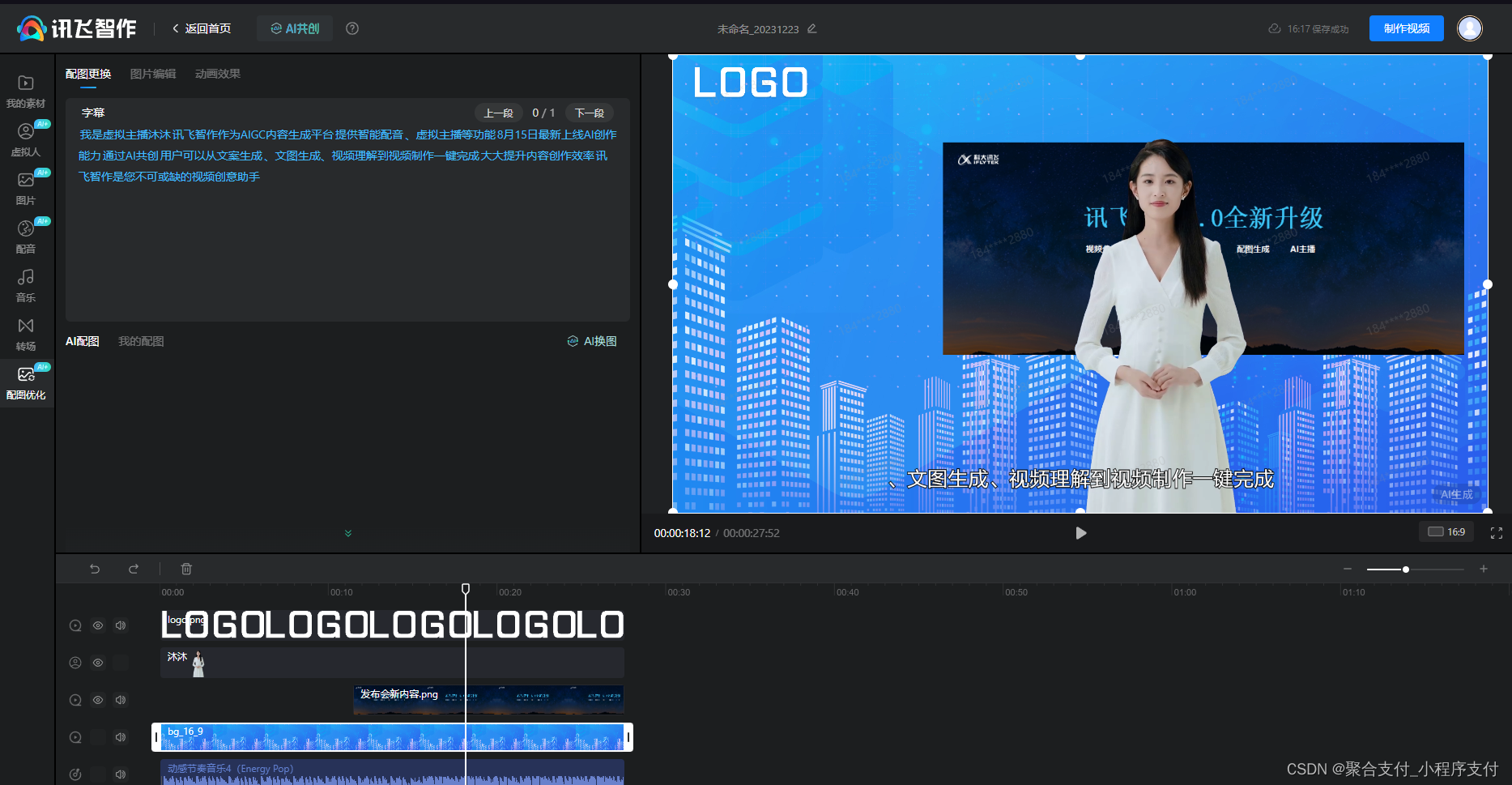Open the 图片 (images) sidebar panel
Viewport: 1512px width, 785px height.
26,189
